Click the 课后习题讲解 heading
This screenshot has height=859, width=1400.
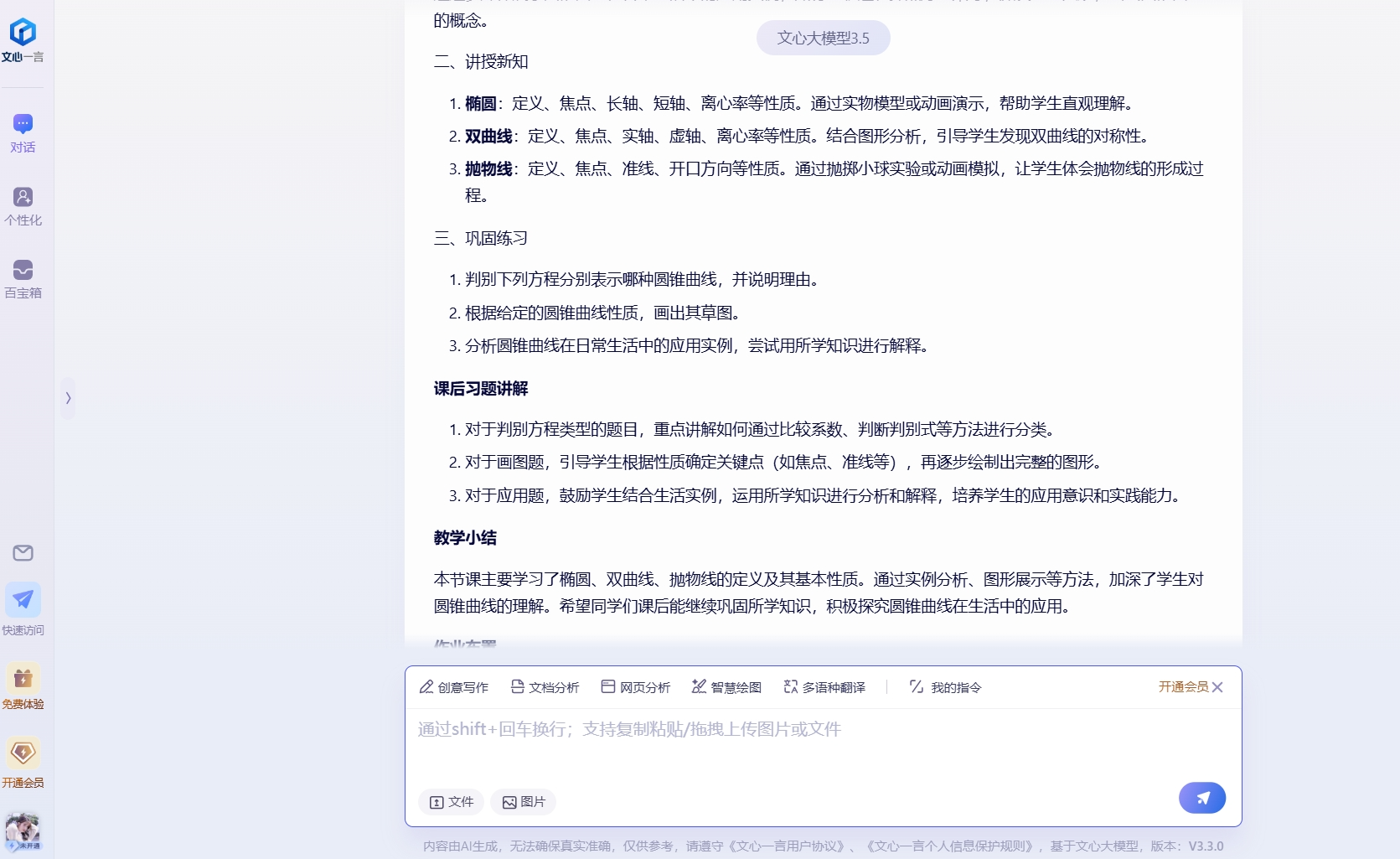pos(481,389)
